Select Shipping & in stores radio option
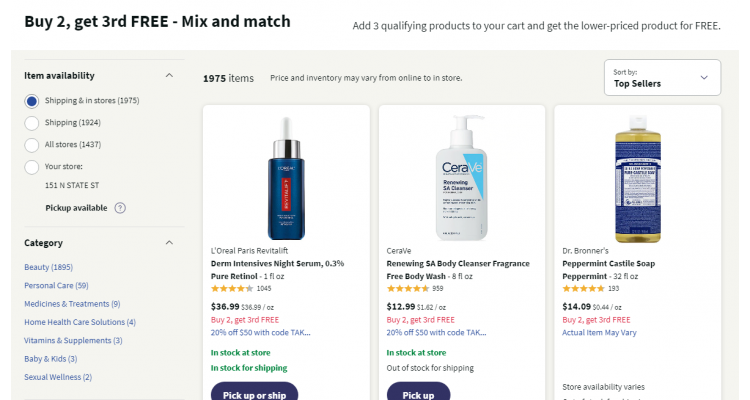 click(32, 101)
